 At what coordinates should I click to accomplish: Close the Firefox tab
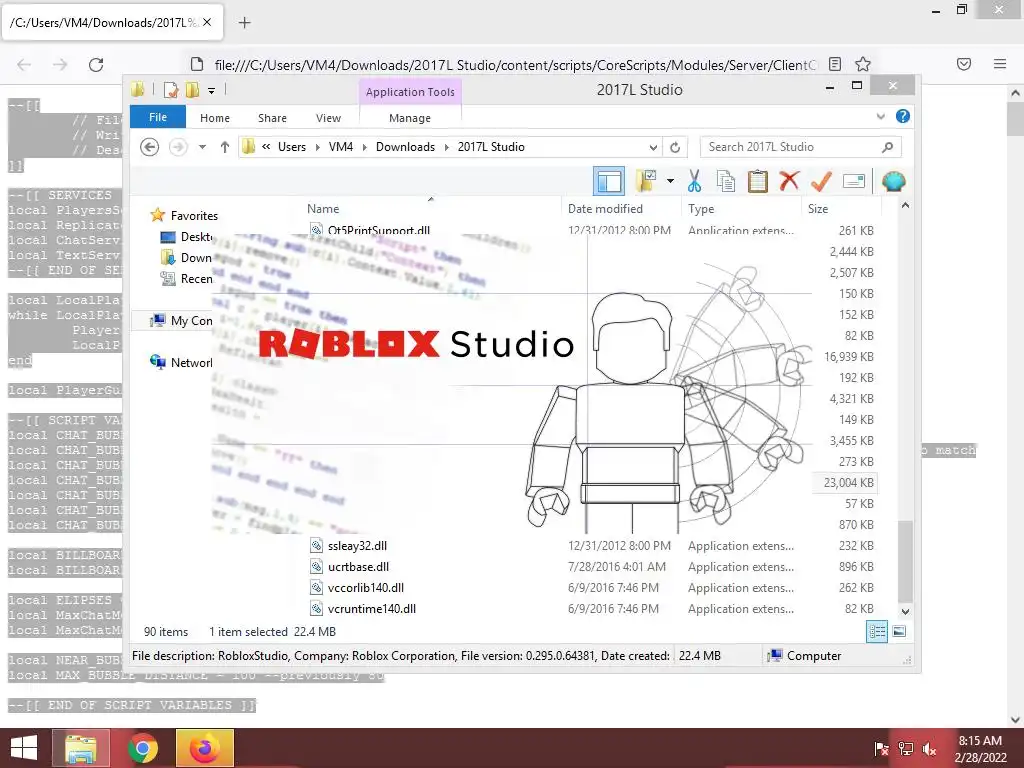click(x=207, y=22)
